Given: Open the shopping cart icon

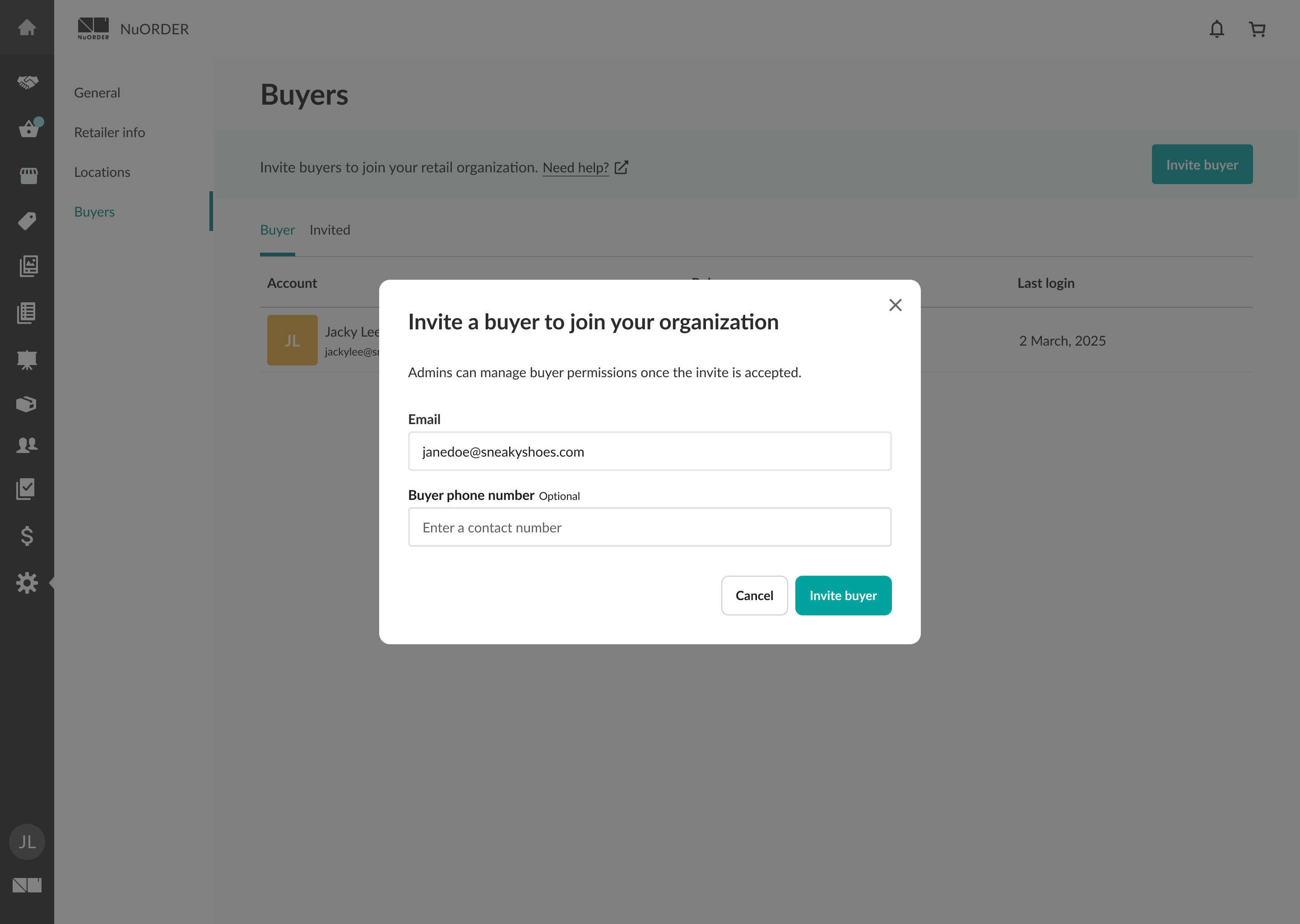Looking at the screenshot, I should click(1257, 29).
